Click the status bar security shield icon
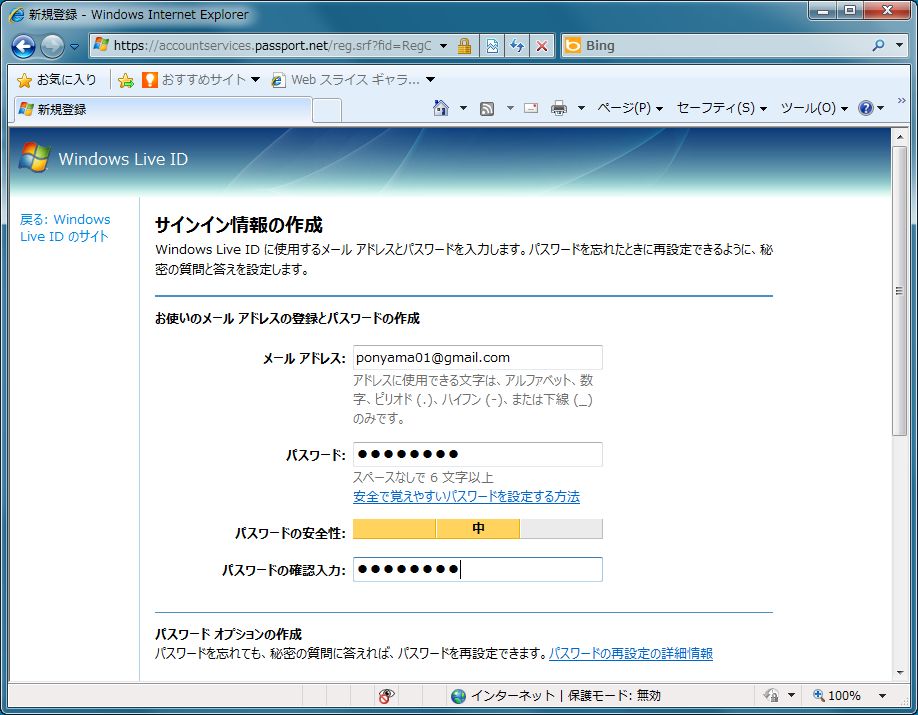Screen dimensions: 918x715 coord(771,696)
